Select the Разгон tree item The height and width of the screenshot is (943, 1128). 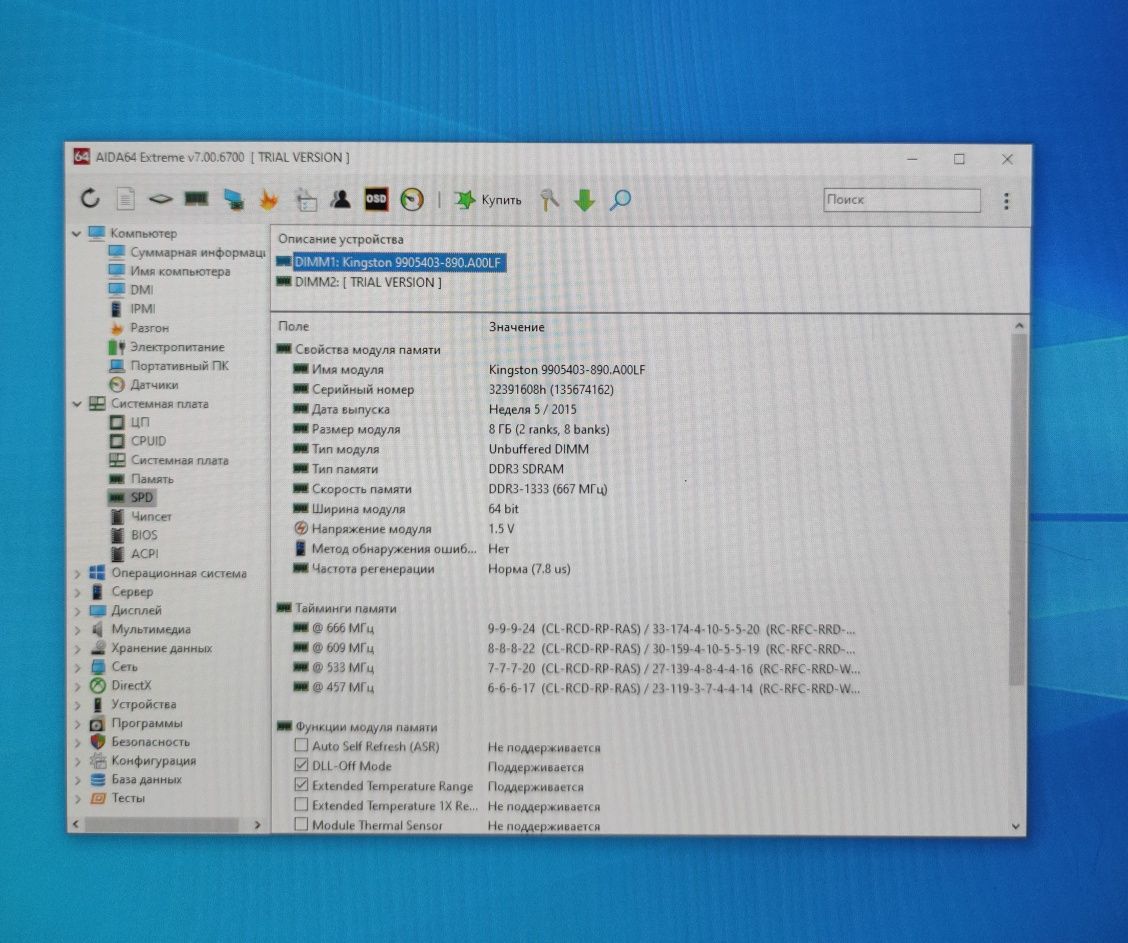pos(139,328)
